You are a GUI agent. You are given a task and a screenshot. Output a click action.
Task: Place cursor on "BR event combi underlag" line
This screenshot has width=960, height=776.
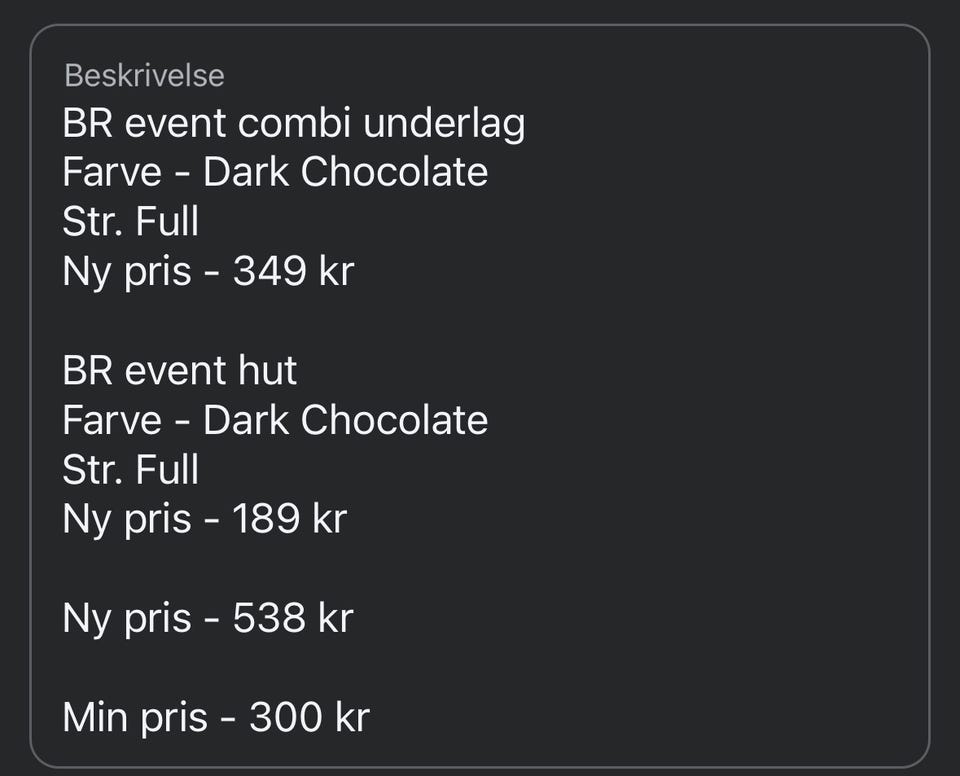293,124
